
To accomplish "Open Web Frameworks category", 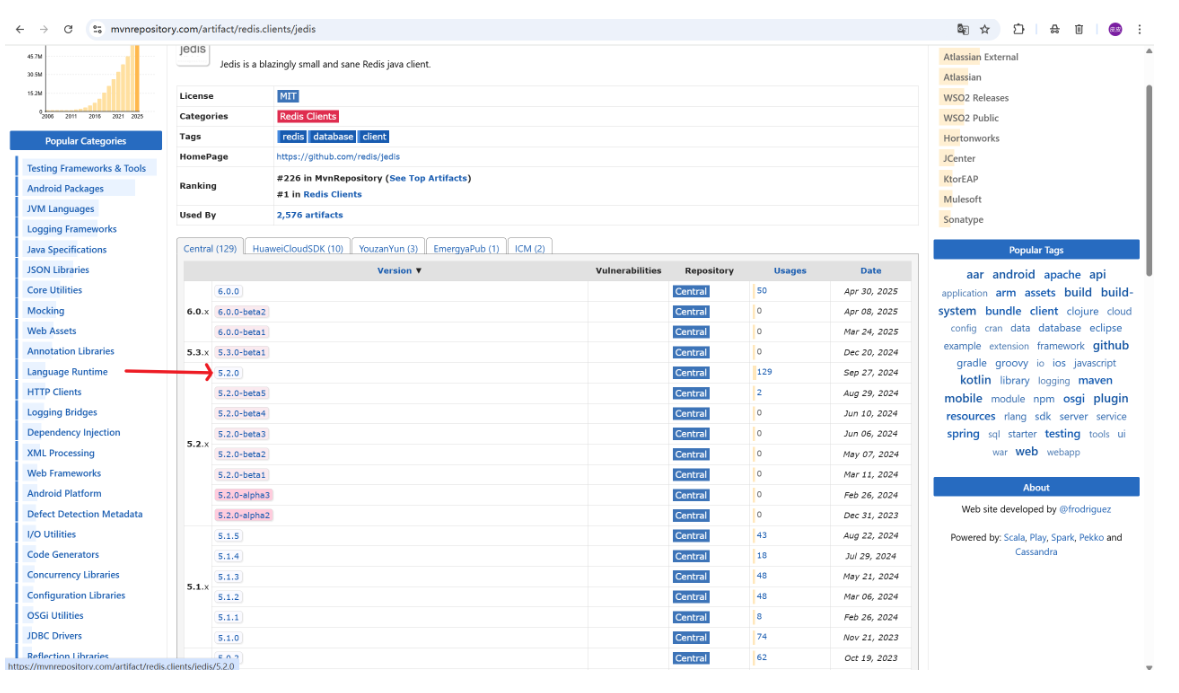I will click(x=64, y=473).
